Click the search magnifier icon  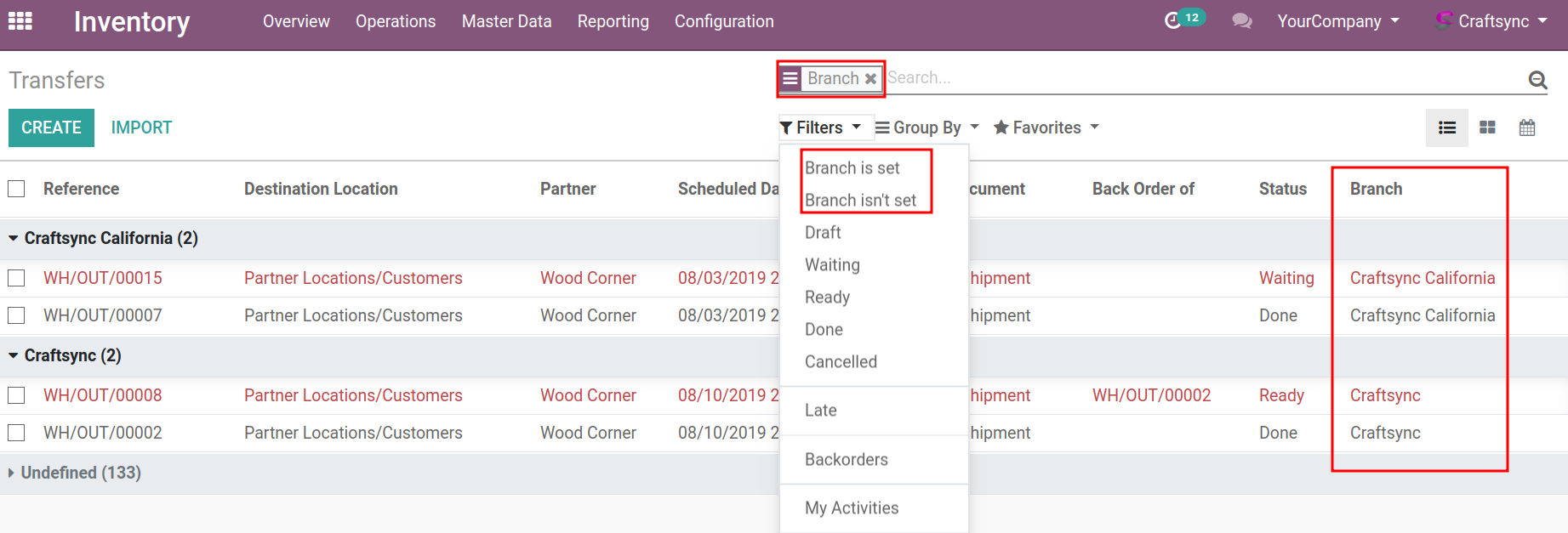pos(1537,80)
